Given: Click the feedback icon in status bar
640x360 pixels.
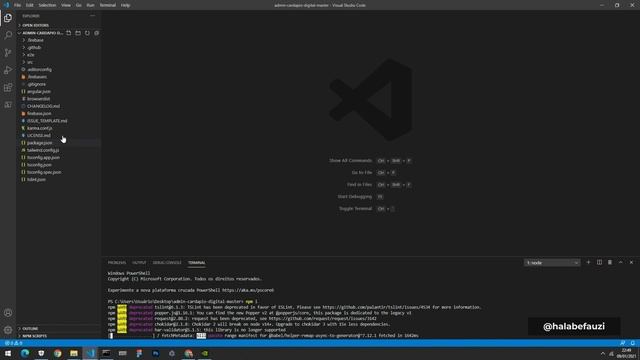Looking at the screenshot, I should (x=622, y=343).
